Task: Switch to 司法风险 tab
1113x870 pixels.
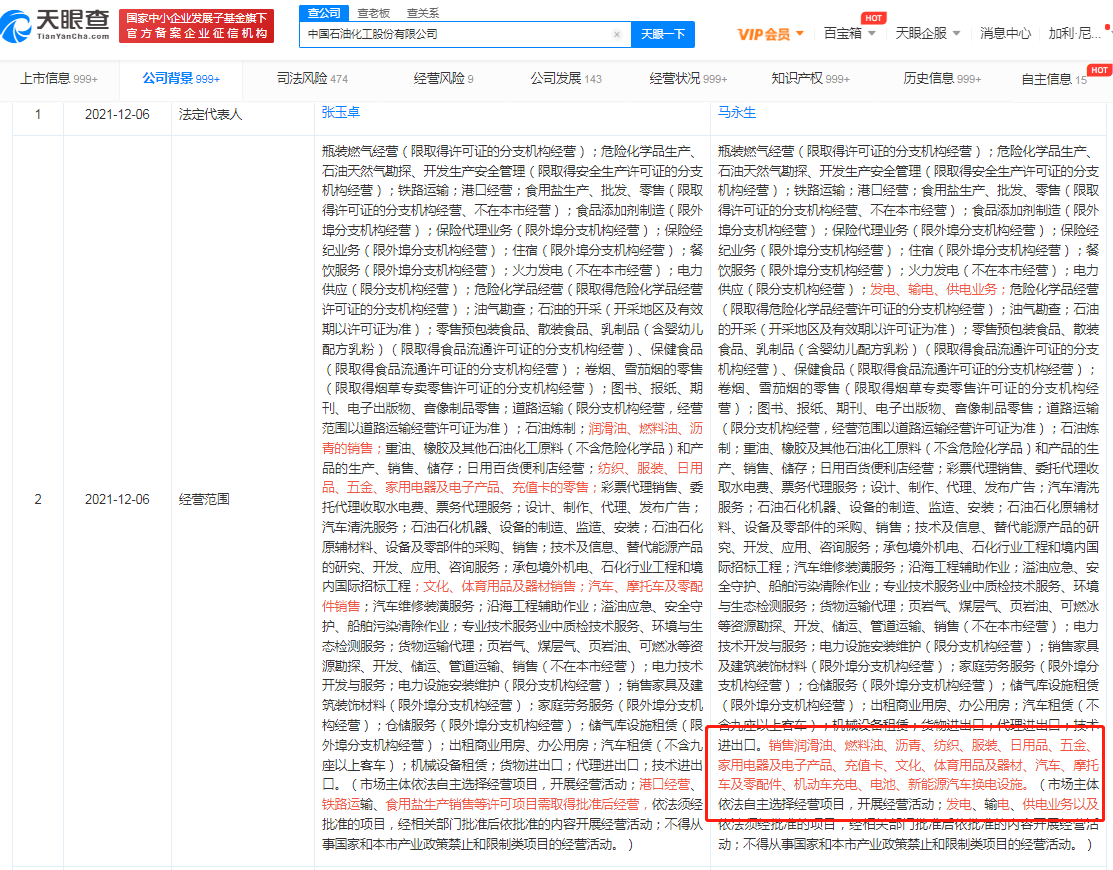Action: [312, 79]
